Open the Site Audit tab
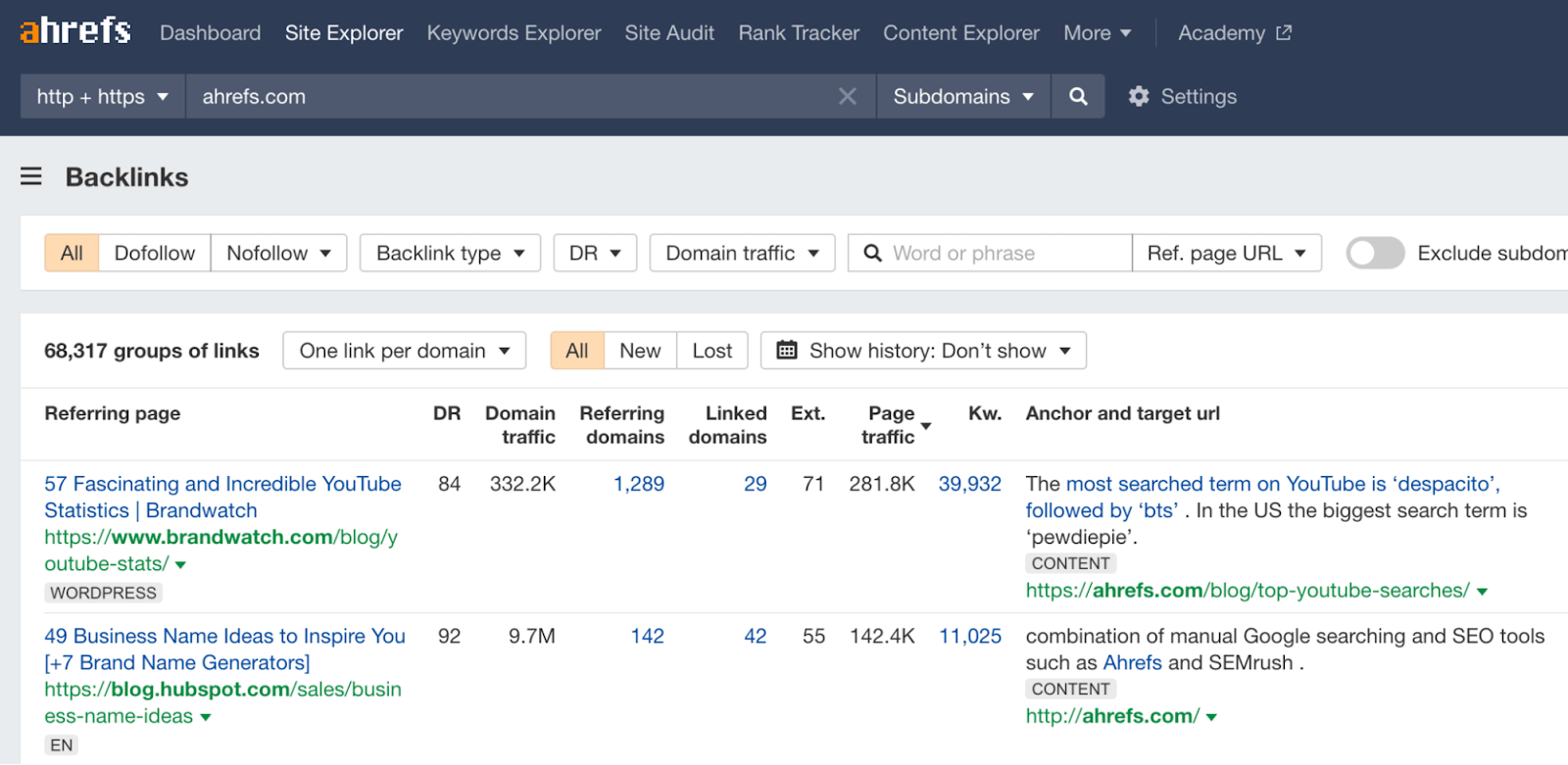The height and width of the screenshot is (765, 1568). [669, 33]
